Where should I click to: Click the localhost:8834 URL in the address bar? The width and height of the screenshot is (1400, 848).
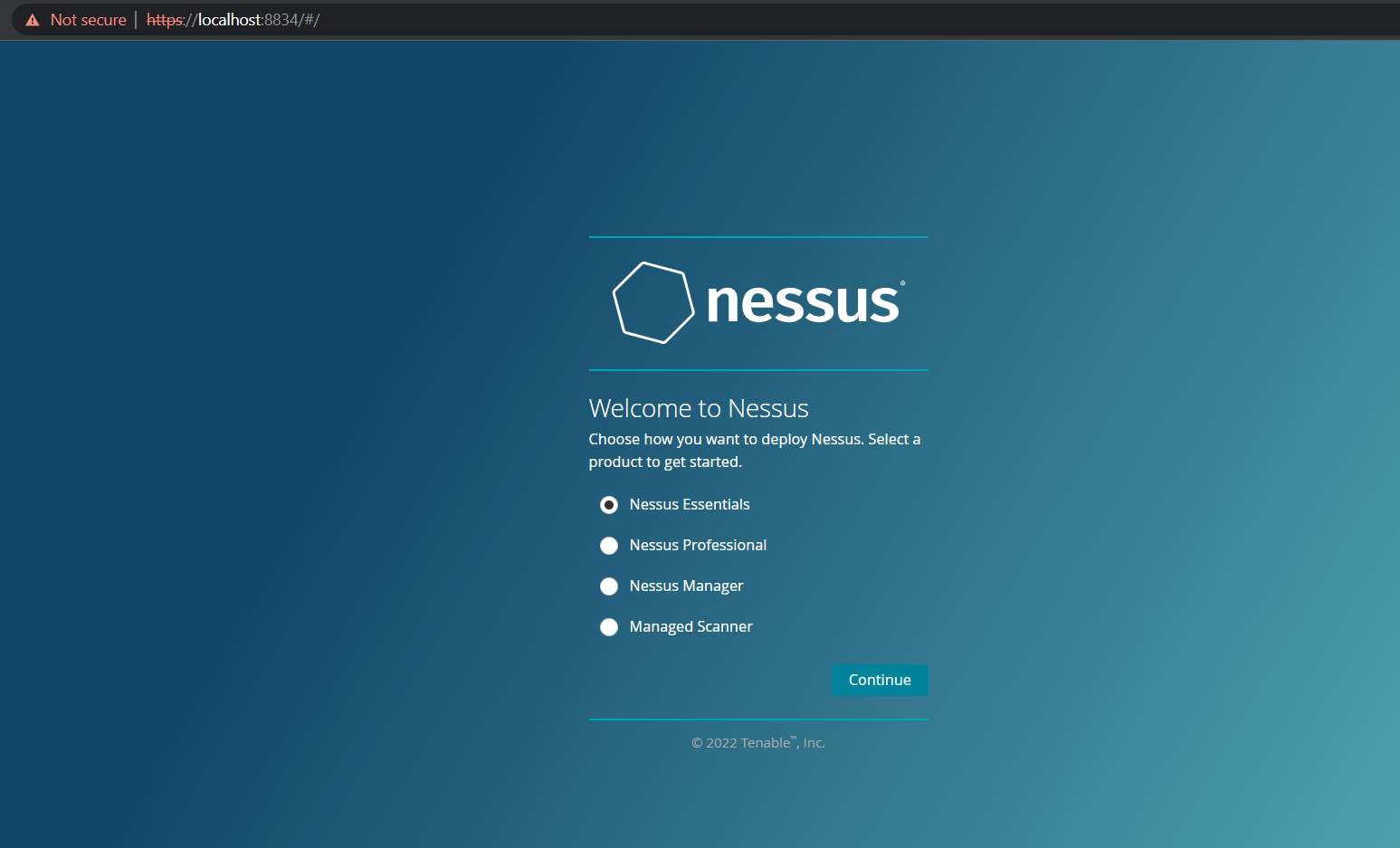click(x=233, y=20)
